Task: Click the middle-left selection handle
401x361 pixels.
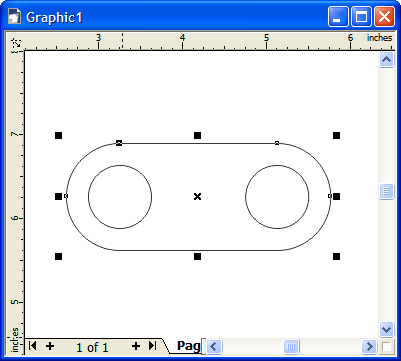Action: 58,196
